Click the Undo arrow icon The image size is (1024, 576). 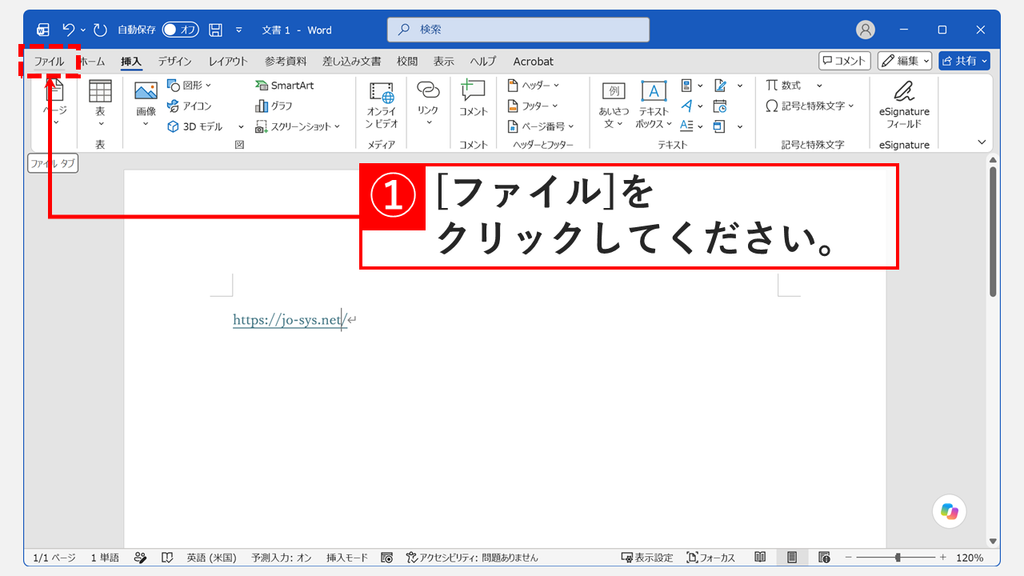coord(68,29)
